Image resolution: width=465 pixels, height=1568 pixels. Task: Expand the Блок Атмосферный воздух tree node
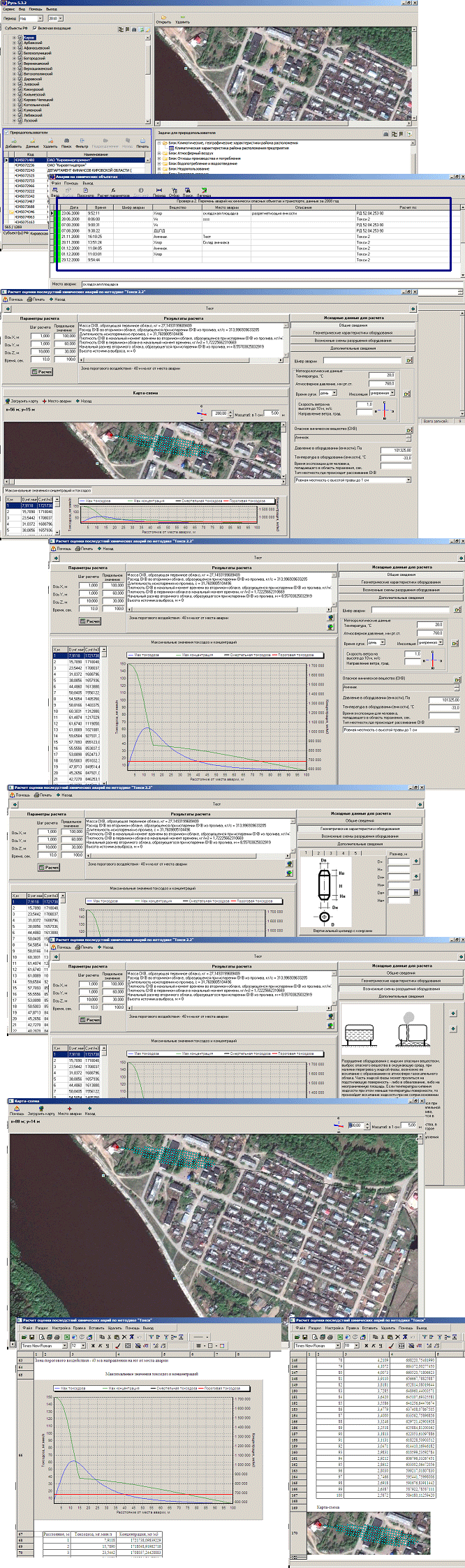pos(159,153)
